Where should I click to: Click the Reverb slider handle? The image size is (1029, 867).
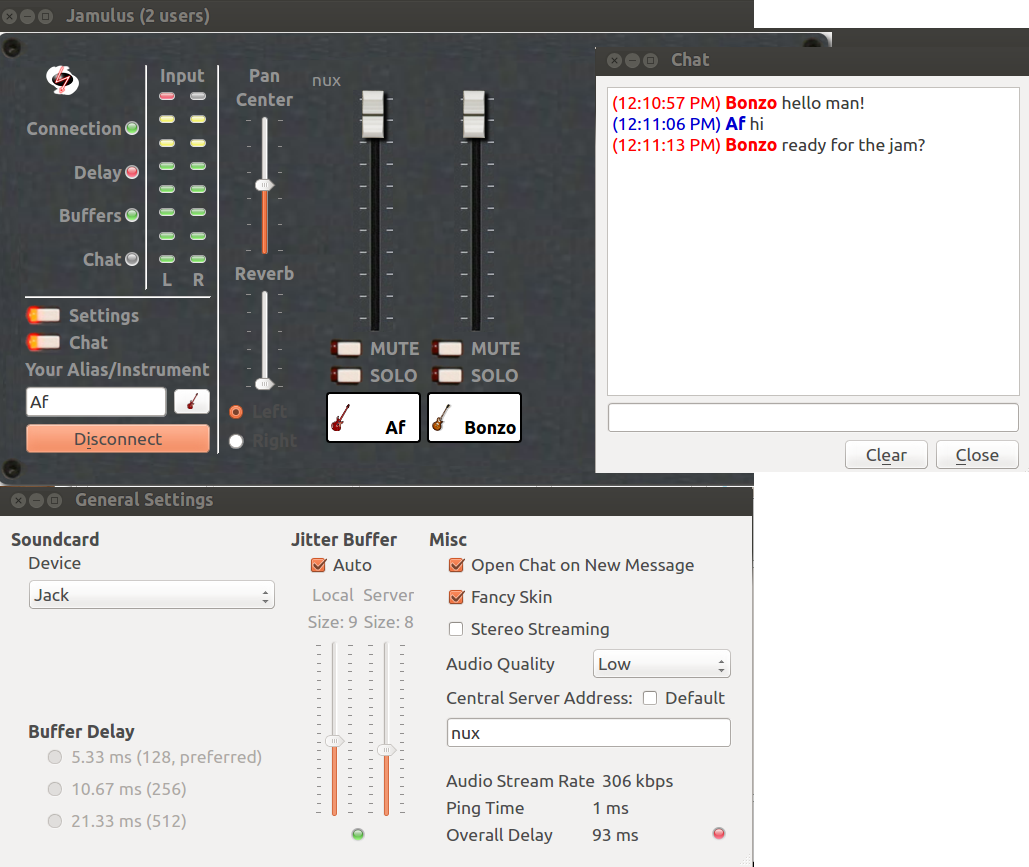pyautogui.click(x=264, y=383)
